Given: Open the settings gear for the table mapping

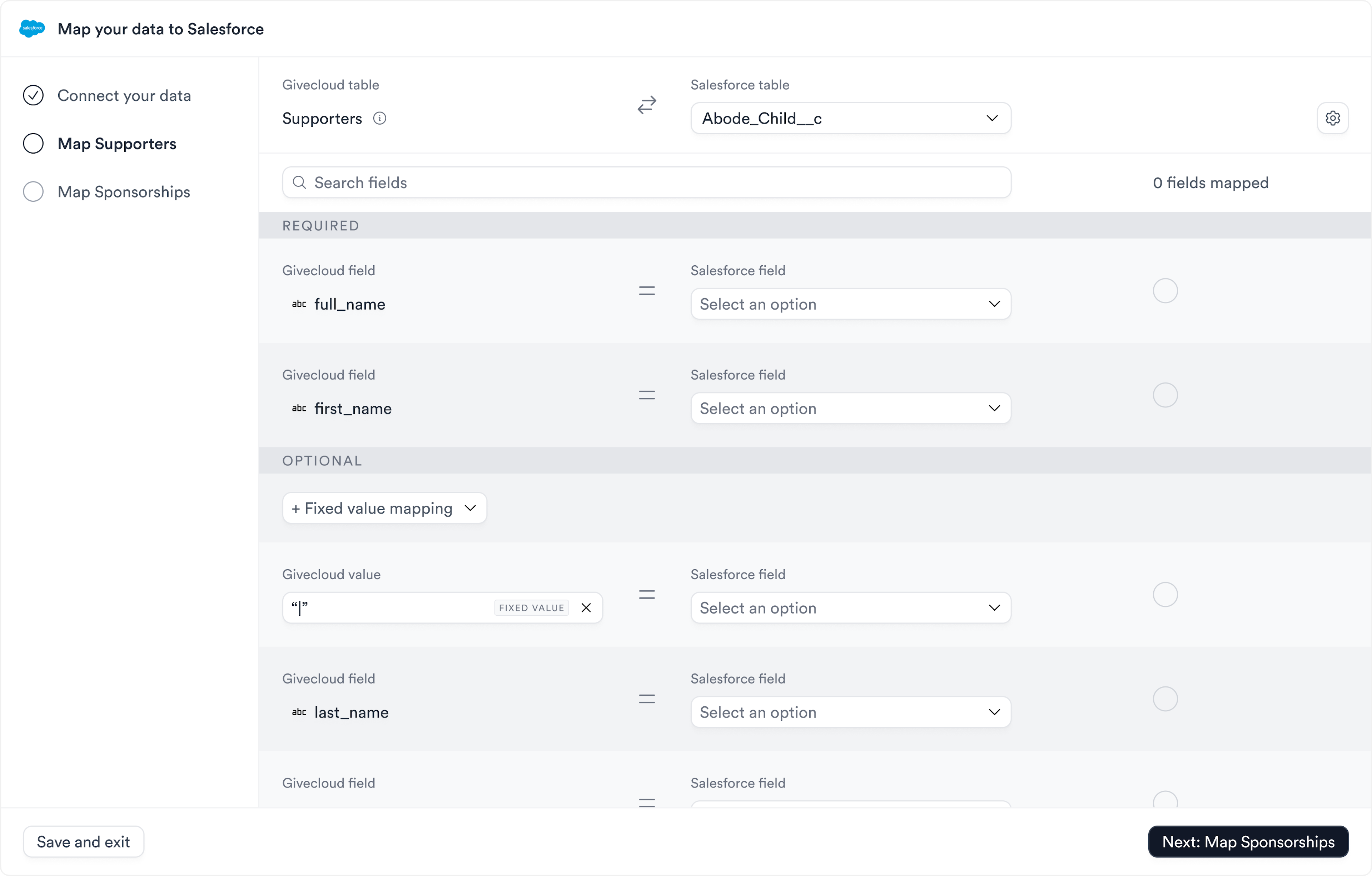Looking at the screenshot, I should tap(1333, 118).
